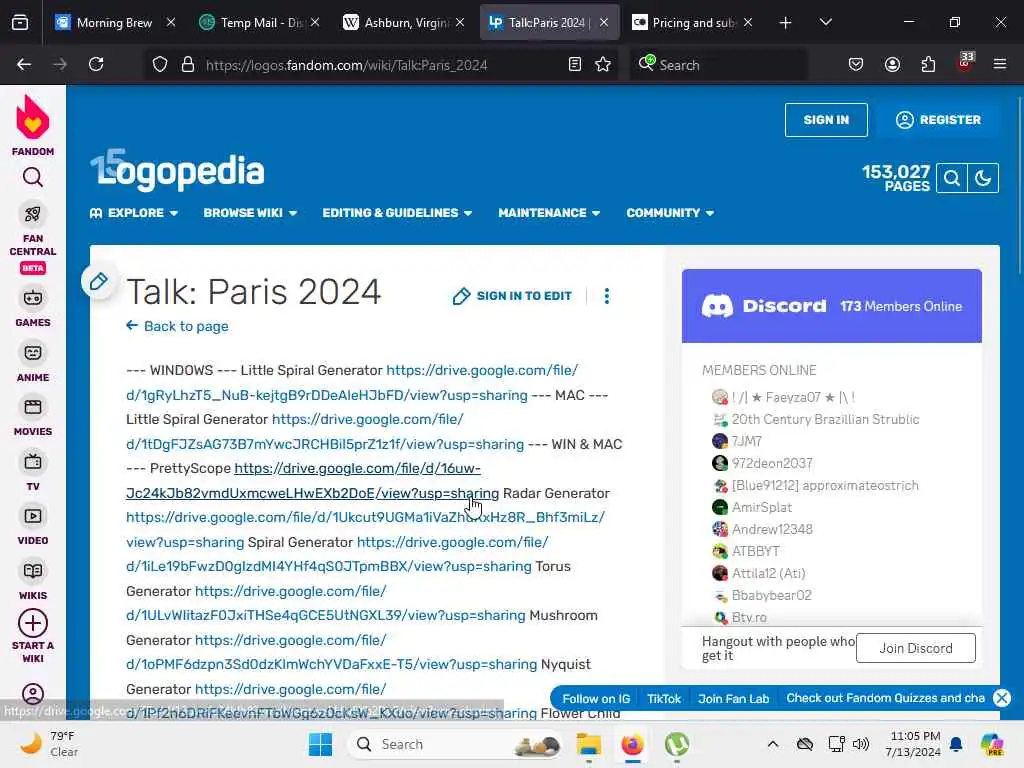This screenshot has height=768, width=1024.
Task: Open Fan Central rocket icon
Action: [33, 214]
